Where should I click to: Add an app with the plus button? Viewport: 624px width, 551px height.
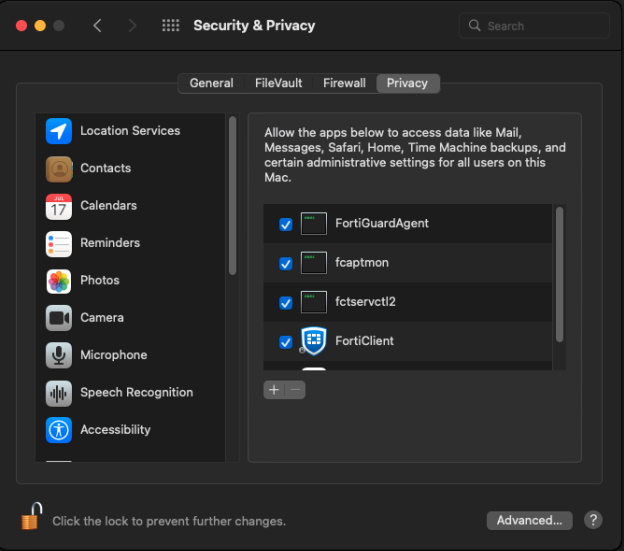(274, 390)
